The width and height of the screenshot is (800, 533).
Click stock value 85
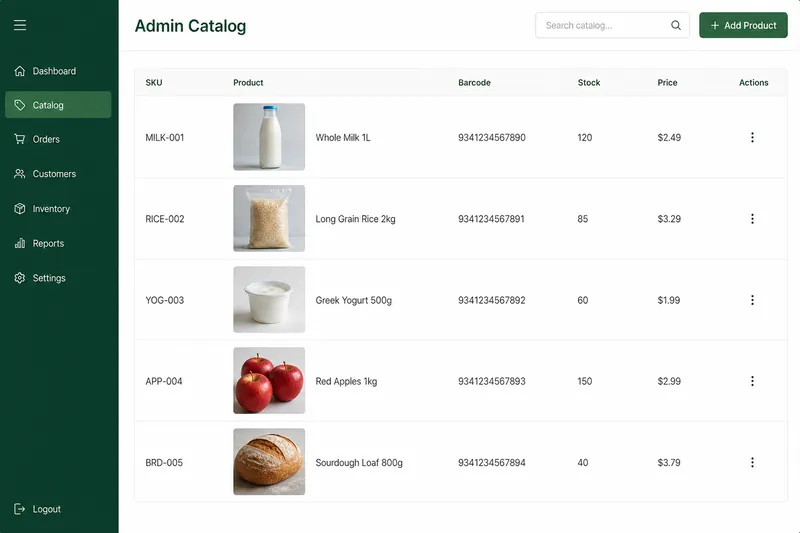click(583, 219)
